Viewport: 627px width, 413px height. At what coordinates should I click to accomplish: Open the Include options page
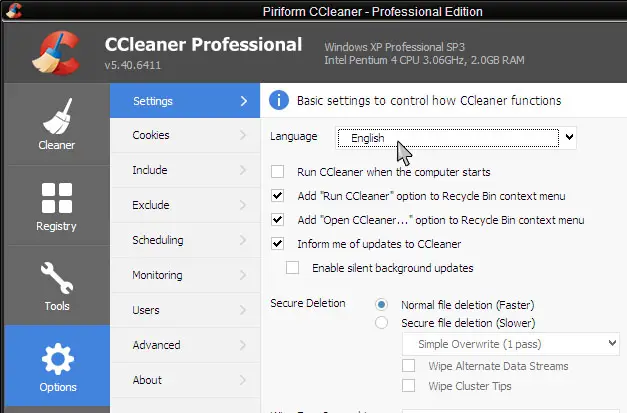185,170
